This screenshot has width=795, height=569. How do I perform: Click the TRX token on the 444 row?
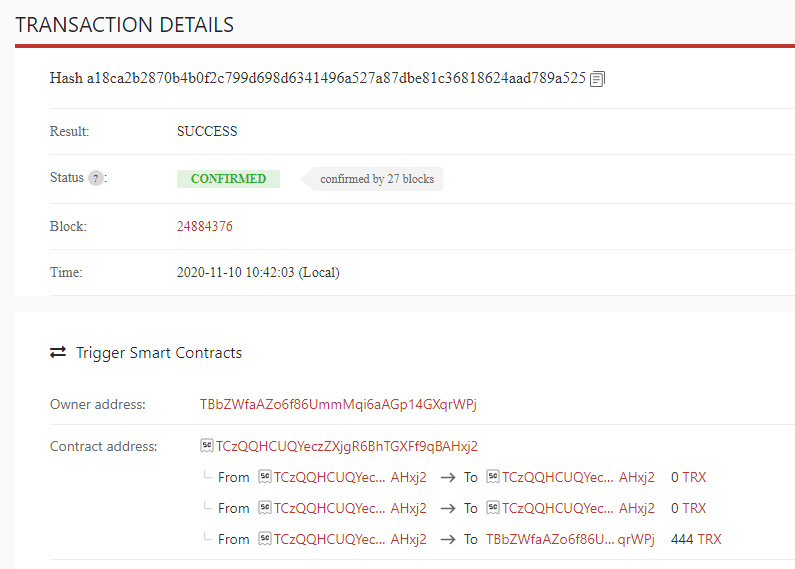coord(709,539)
